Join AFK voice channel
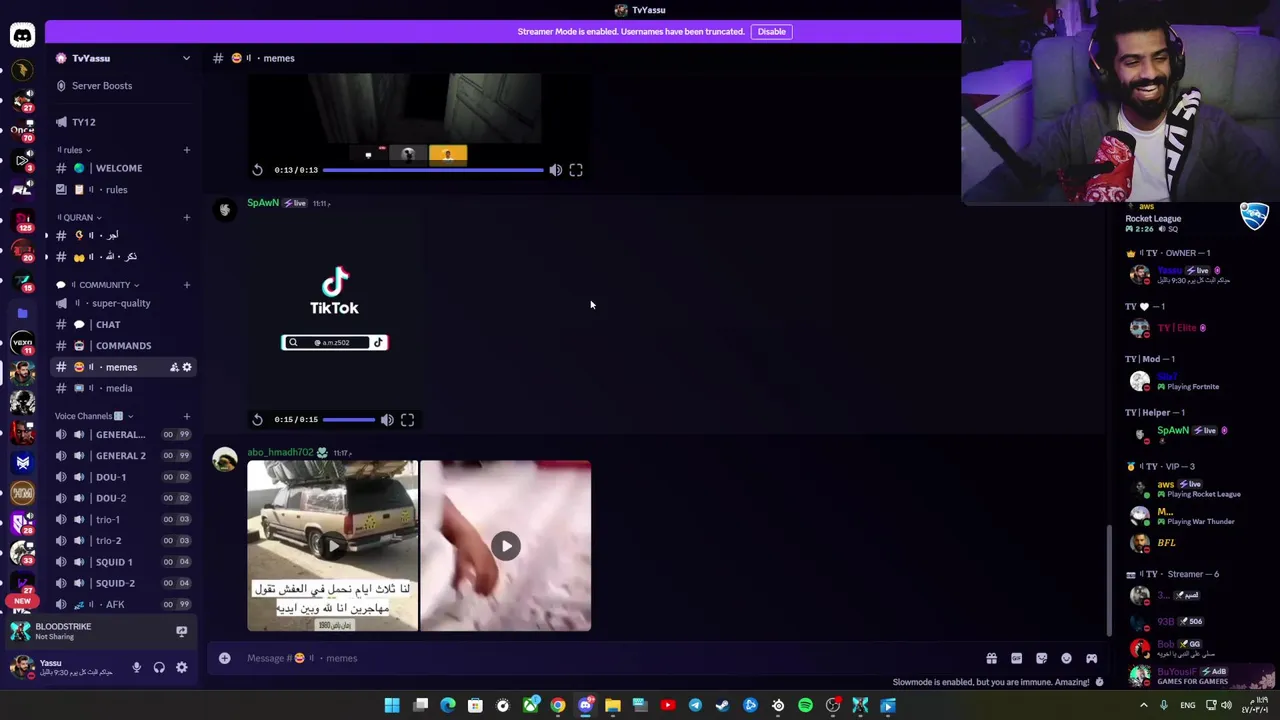The width and height of the screenshot is (1280, 720). [x=123, y=604]
